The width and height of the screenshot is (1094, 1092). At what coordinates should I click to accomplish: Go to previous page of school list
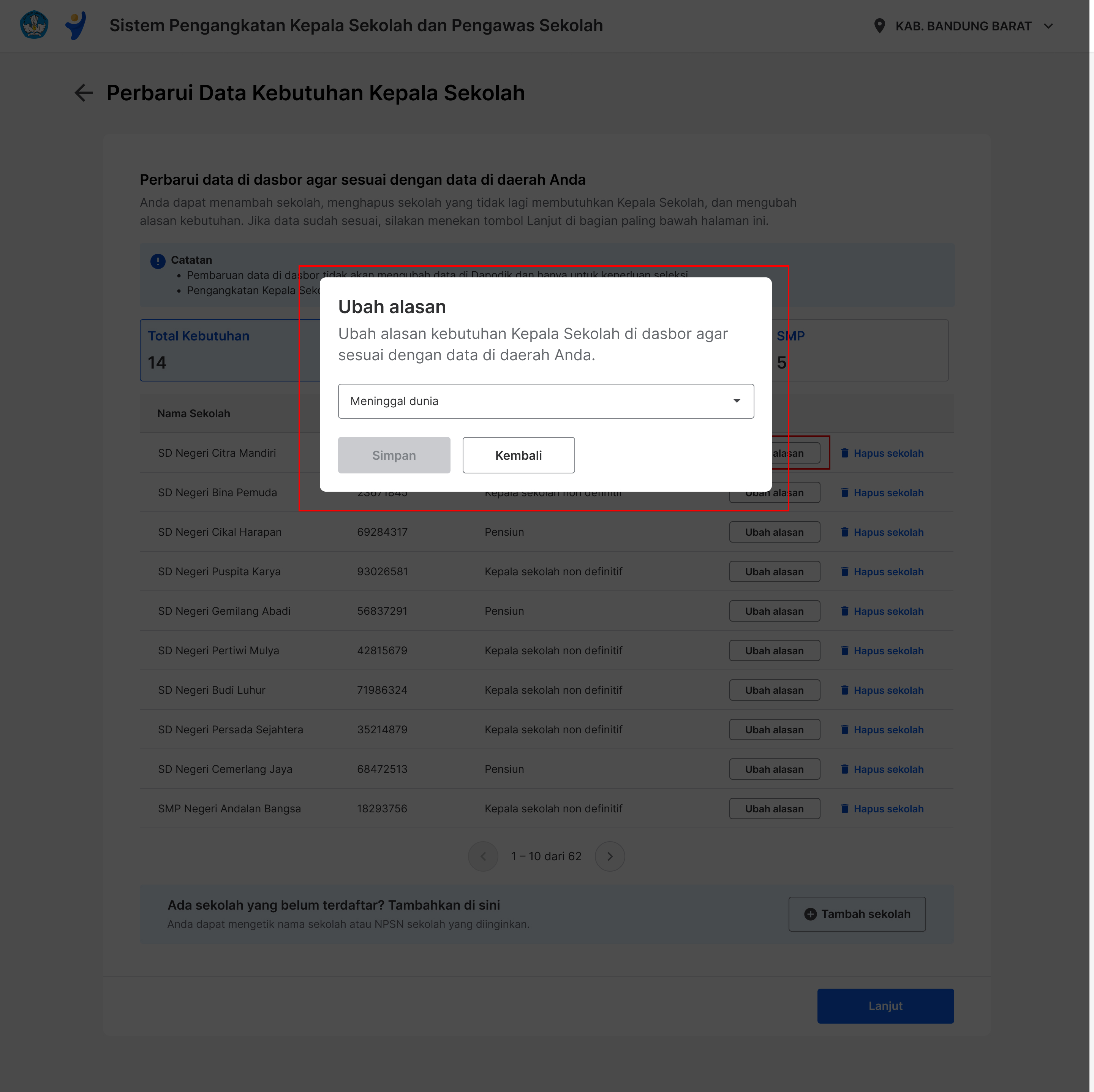pyautogui.click(x=483, y=856)
